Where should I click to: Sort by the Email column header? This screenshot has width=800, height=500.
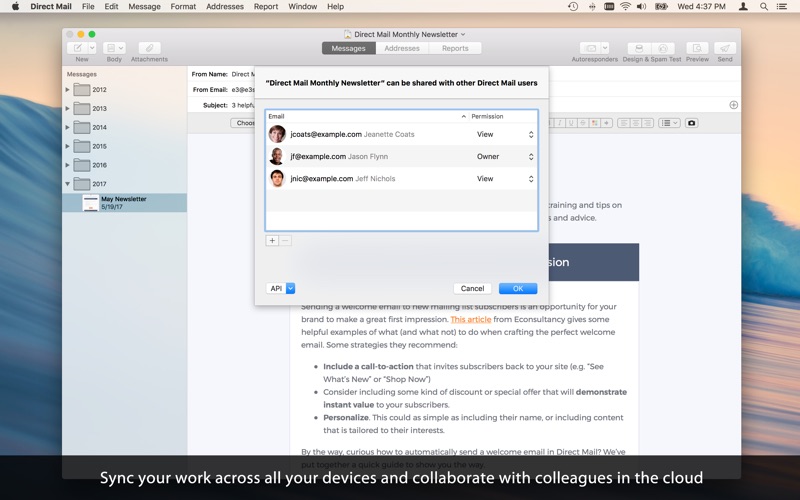[x=367, y=116]
